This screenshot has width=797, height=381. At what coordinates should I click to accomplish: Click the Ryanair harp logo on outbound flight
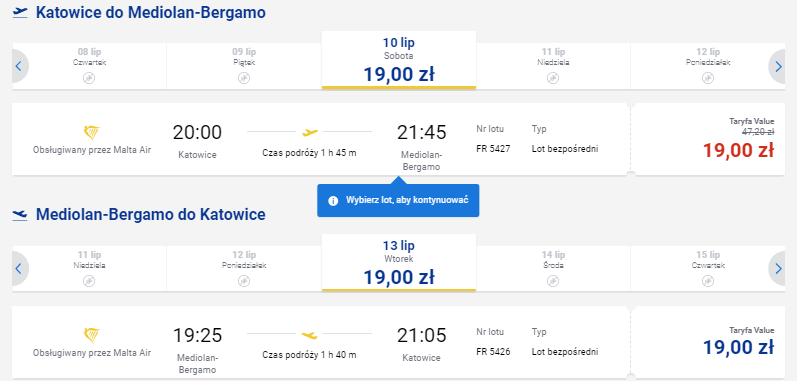point(91,133)
